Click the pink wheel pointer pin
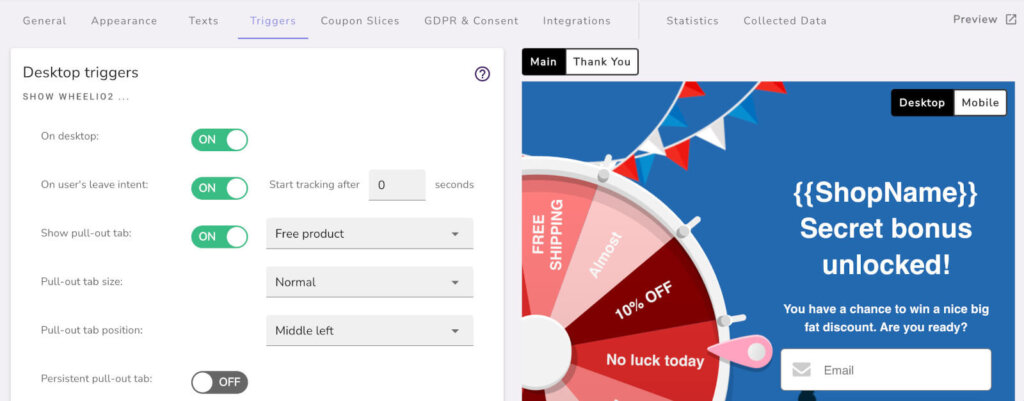The width and height of the screenshot is (1024, 401). pos(741,352)
